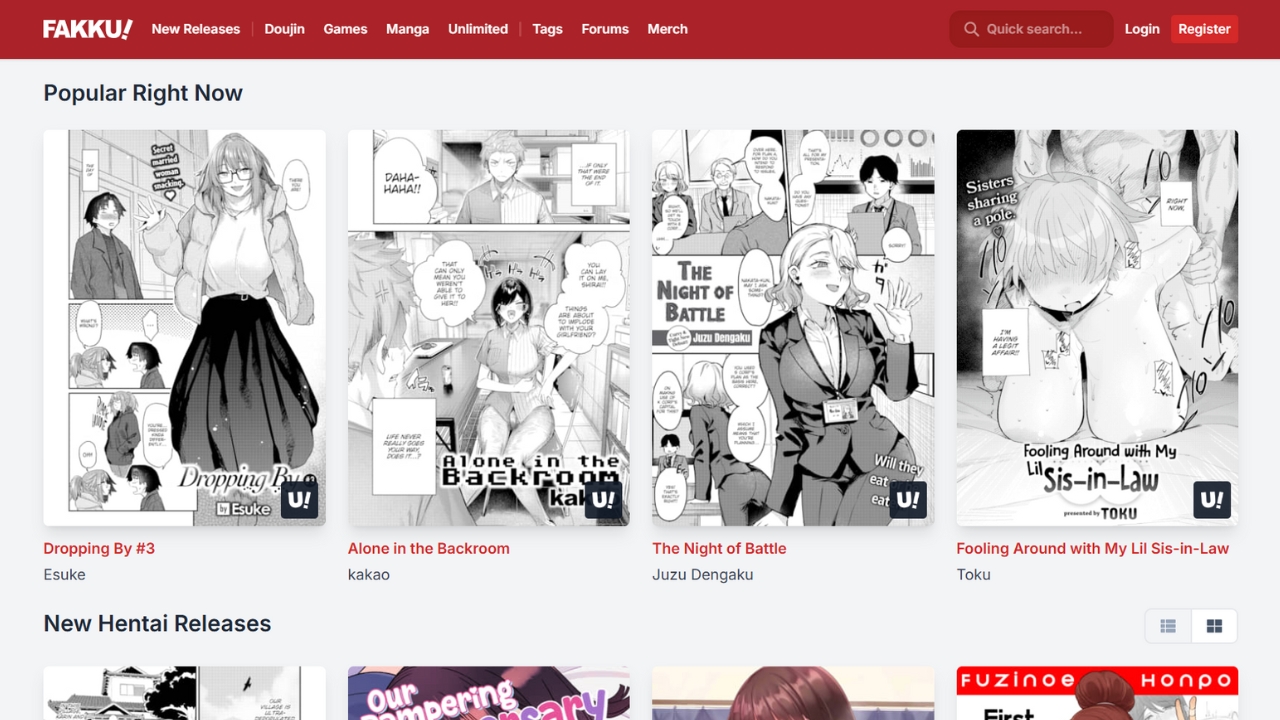Open the New Releases menu item
The height and width of the screenshot is (720, 1280).
pos(196,29)
